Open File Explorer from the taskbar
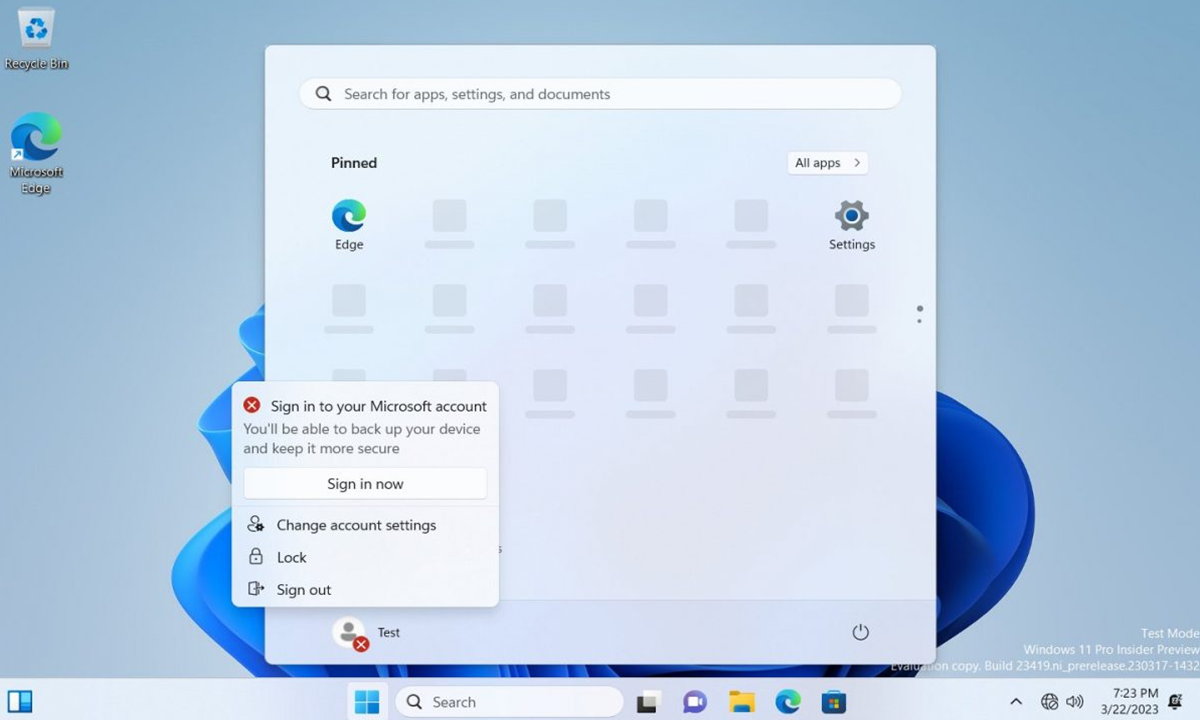This screenshot has height=720, width=1200. [741, 702]
